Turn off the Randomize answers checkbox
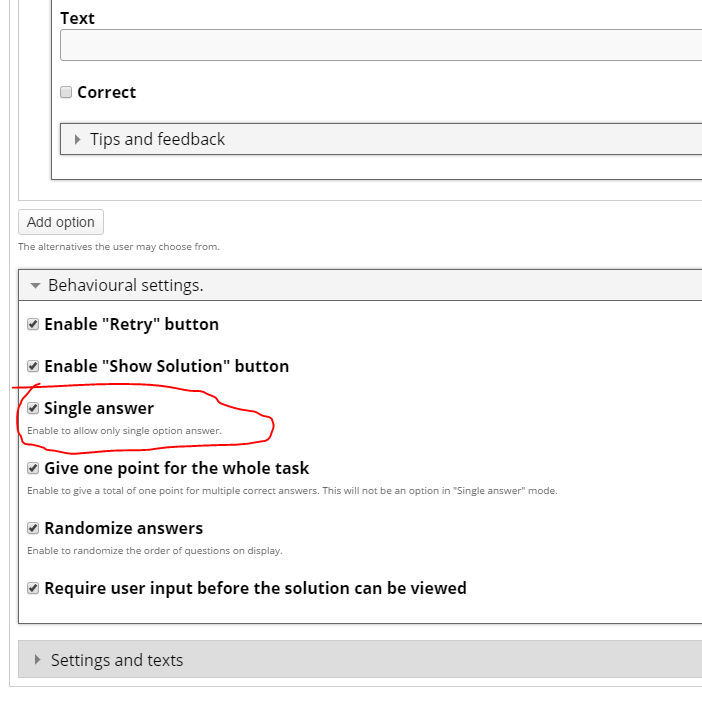Viewport: 702px width, 705px height. click(x=33, y=528)
